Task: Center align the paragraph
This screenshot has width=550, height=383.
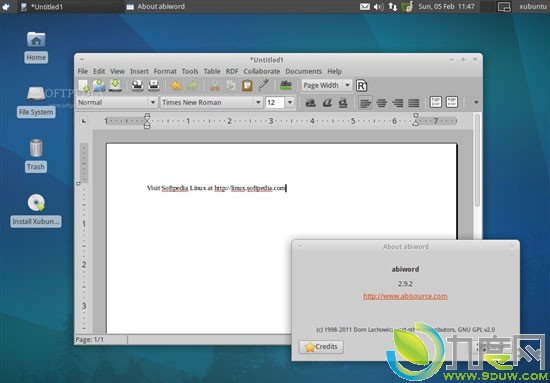Action: [382, 103]
